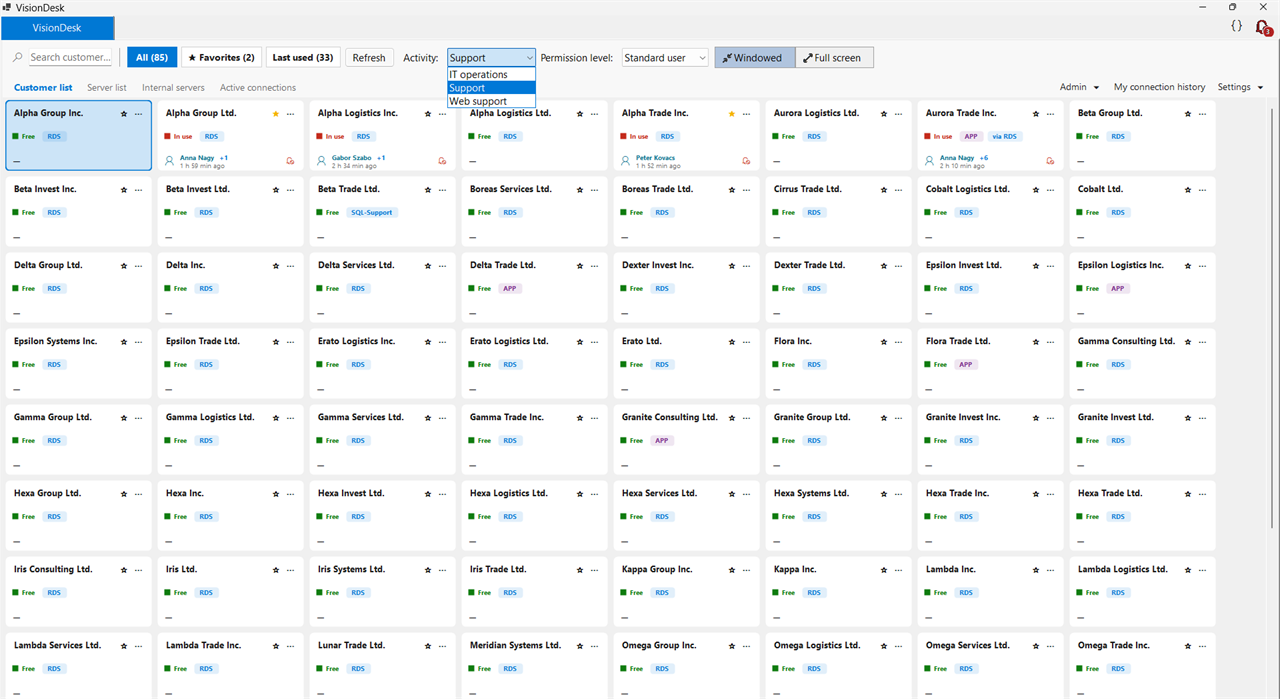Click the magnifier icon beside customer search
Image resolution: width=1280 pixels, height=699 pixels.
[18, 58]
